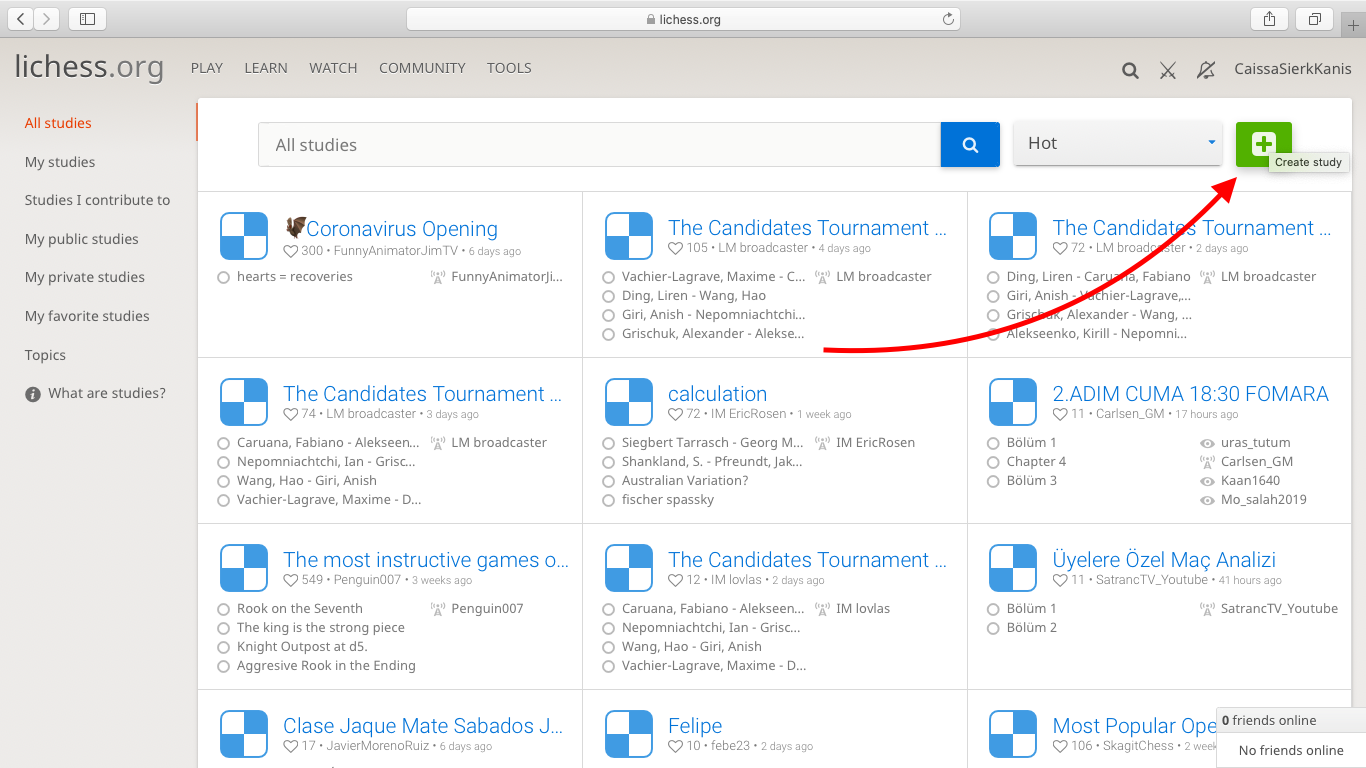Click 2.ADIM CUMA 18:30 FOMARA board icon

[1013, 402]
